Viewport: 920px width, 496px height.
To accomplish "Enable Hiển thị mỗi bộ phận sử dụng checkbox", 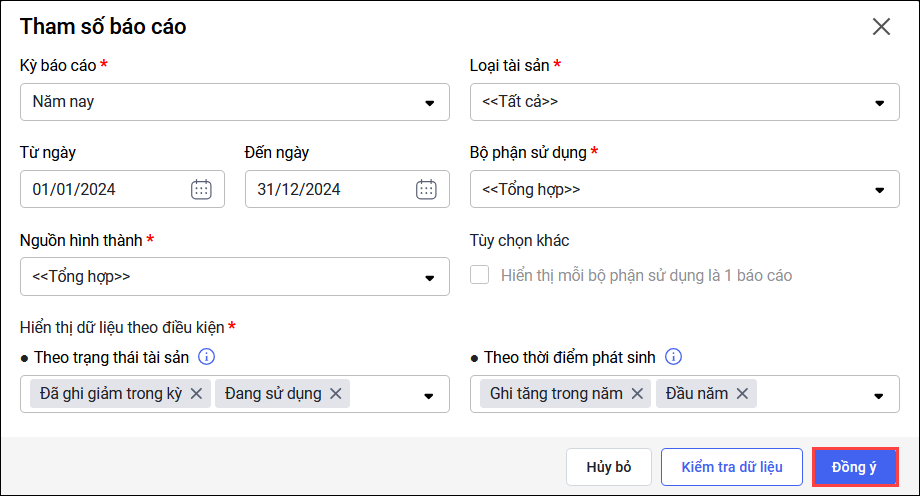I will pyautogui.click(x=480, y=275).
